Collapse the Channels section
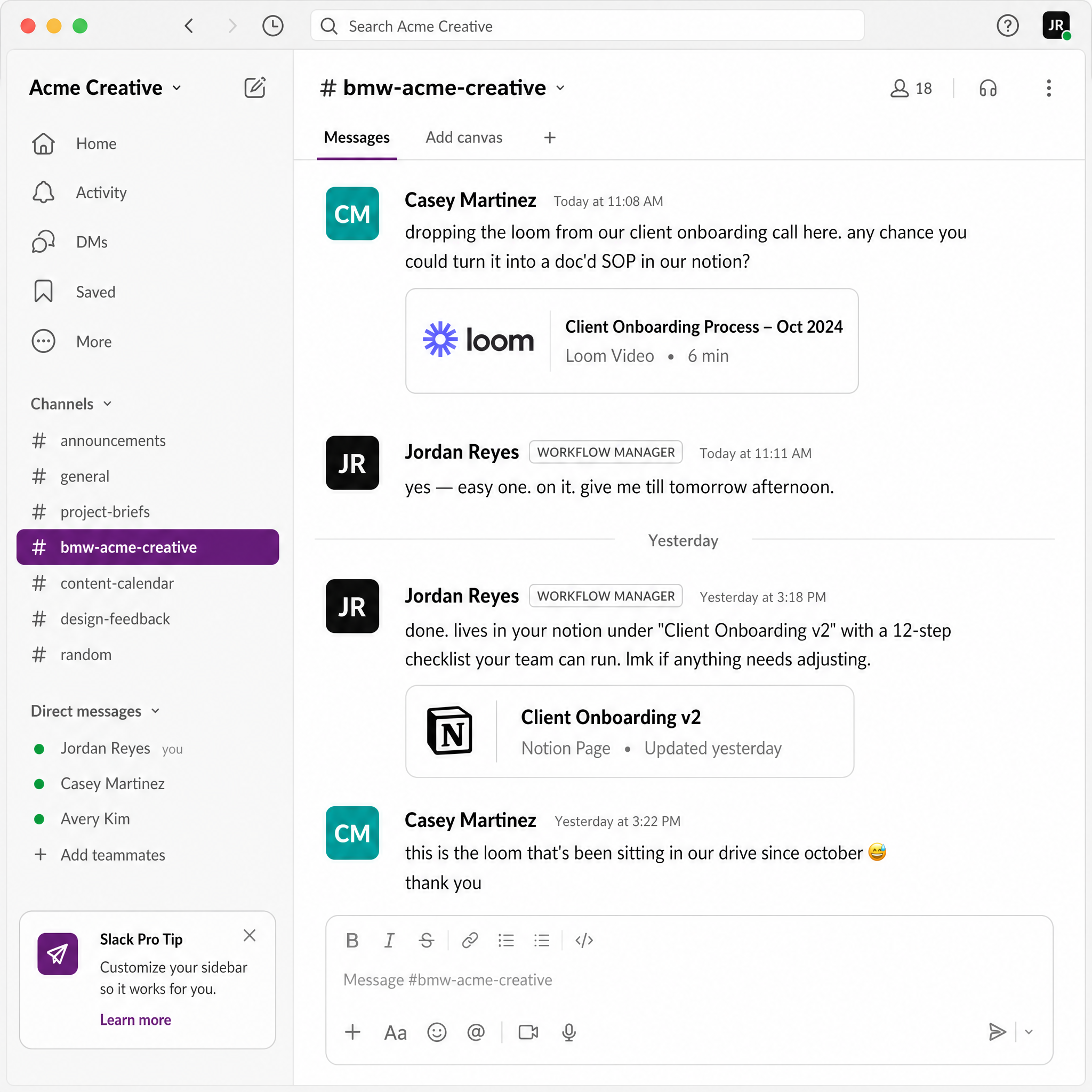 click(x=71, y=404)
